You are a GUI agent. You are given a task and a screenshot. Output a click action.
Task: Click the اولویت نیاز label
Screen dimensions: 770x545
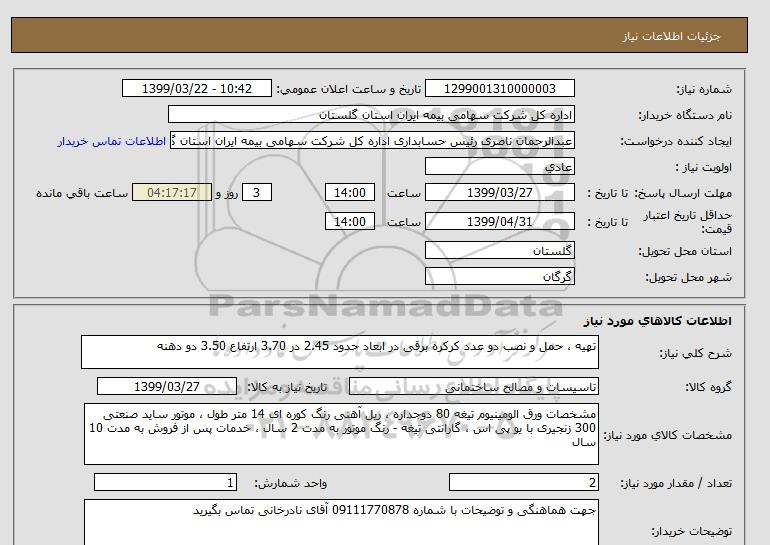[704, 167]
